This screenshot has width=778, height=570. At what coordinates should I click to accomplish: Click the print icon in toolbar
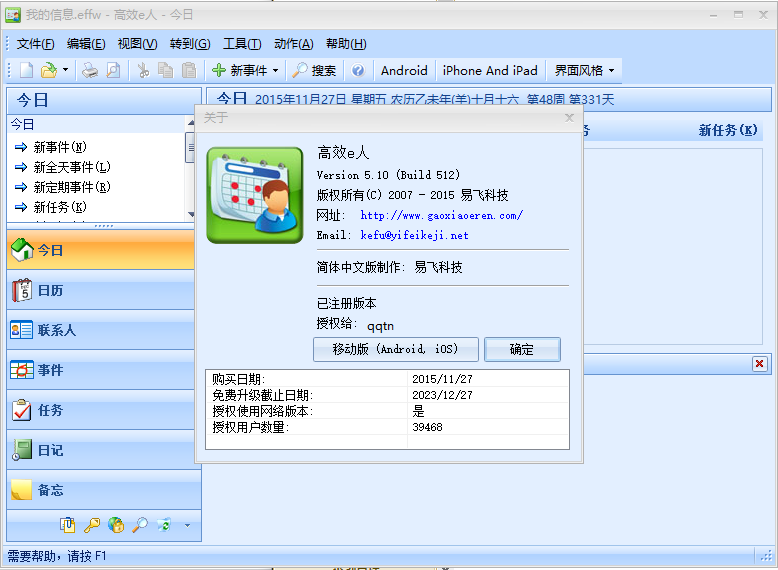click(90, 70)
